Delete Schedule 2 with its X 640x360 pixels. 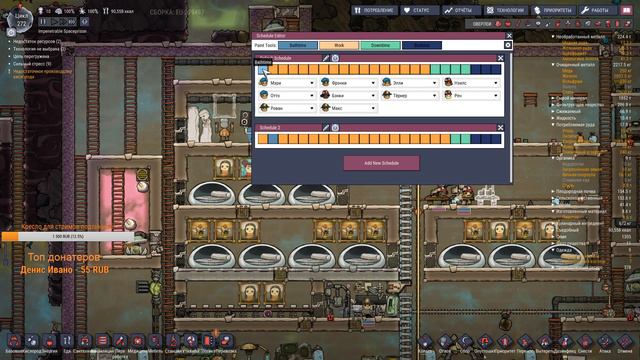pyautogui.click(x=500, y=128)
